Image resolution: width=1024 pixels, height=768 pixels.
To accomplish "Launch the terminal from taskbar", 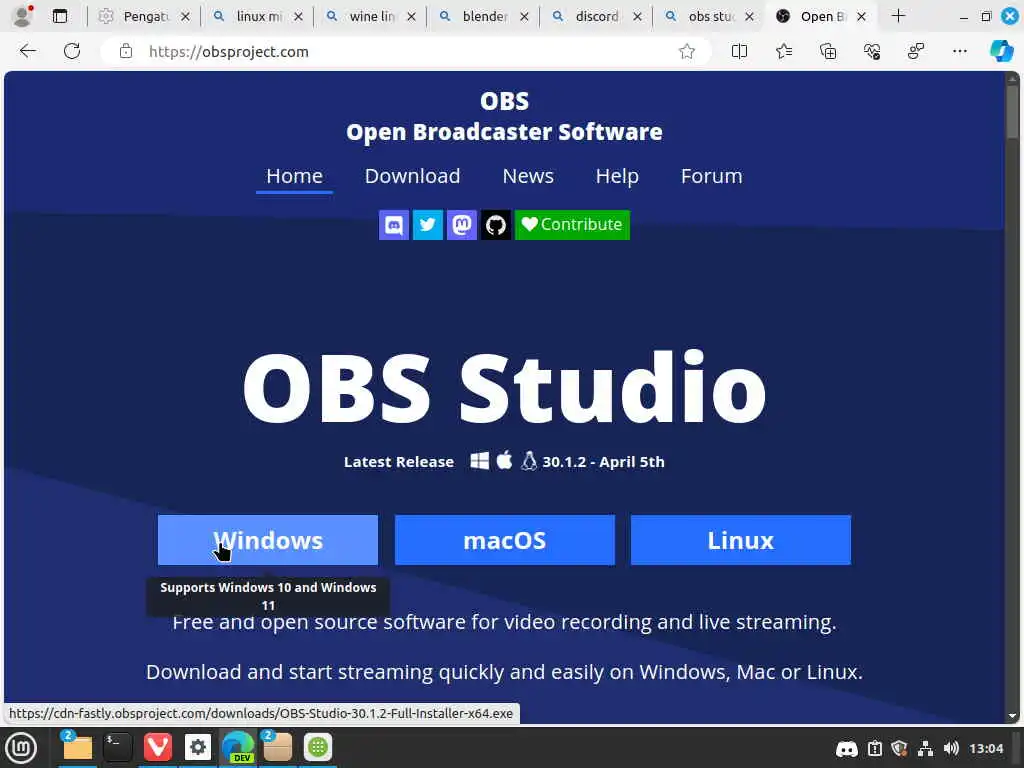I will (118, 747).
